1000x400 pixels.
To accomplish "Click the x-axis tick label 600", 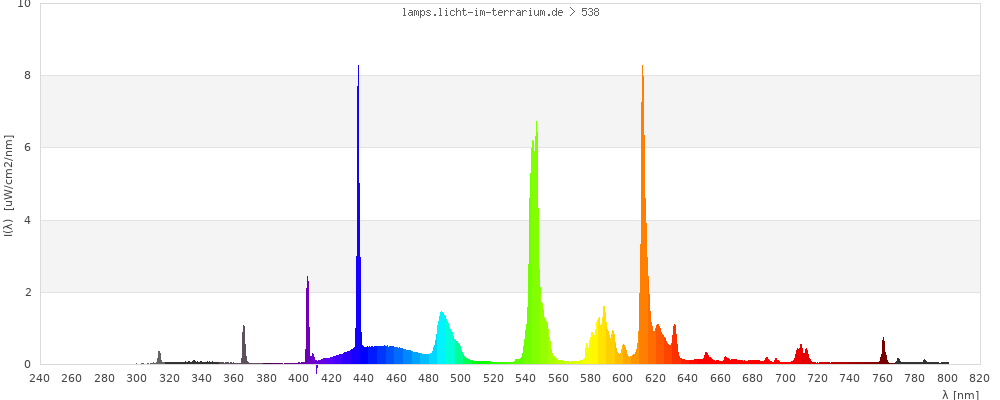I will click(x=624, y=378).
